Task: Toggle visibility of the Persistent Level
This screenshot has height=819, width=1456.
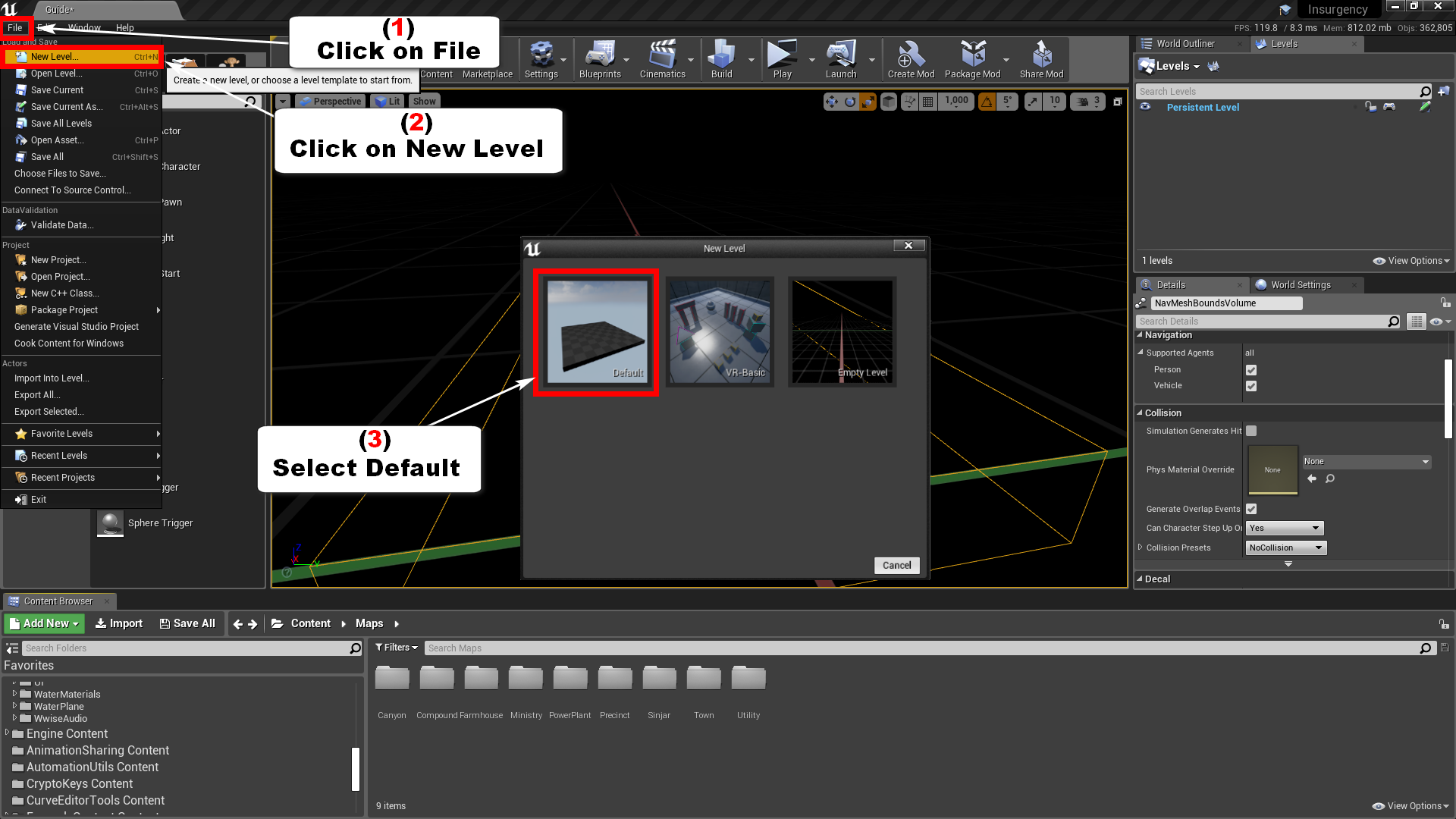Action: tap(1145, 107)
